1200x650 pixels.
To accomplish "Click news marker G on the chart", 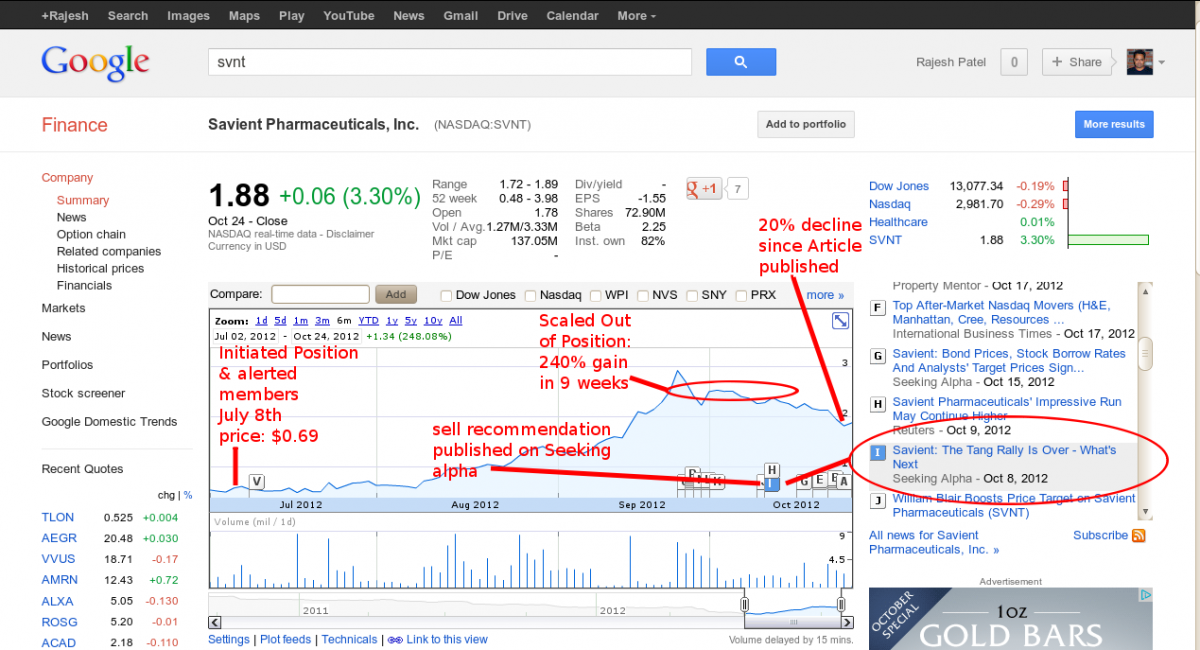I will (x=804, y=480).
